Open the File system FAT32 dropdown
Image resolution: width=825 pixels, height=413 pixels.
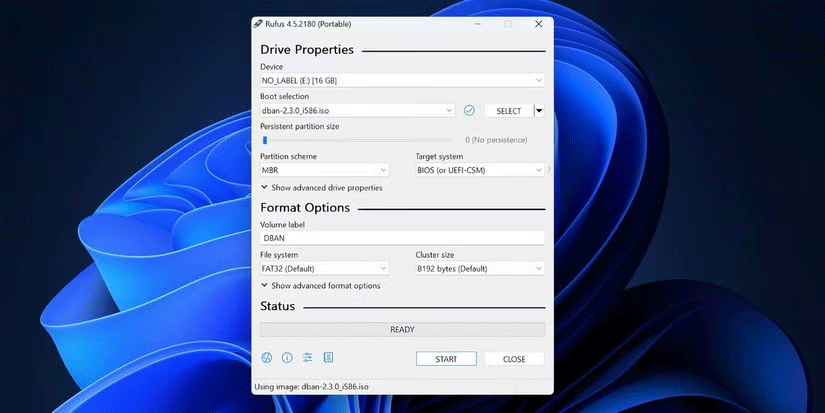click(x=324, y=268)
